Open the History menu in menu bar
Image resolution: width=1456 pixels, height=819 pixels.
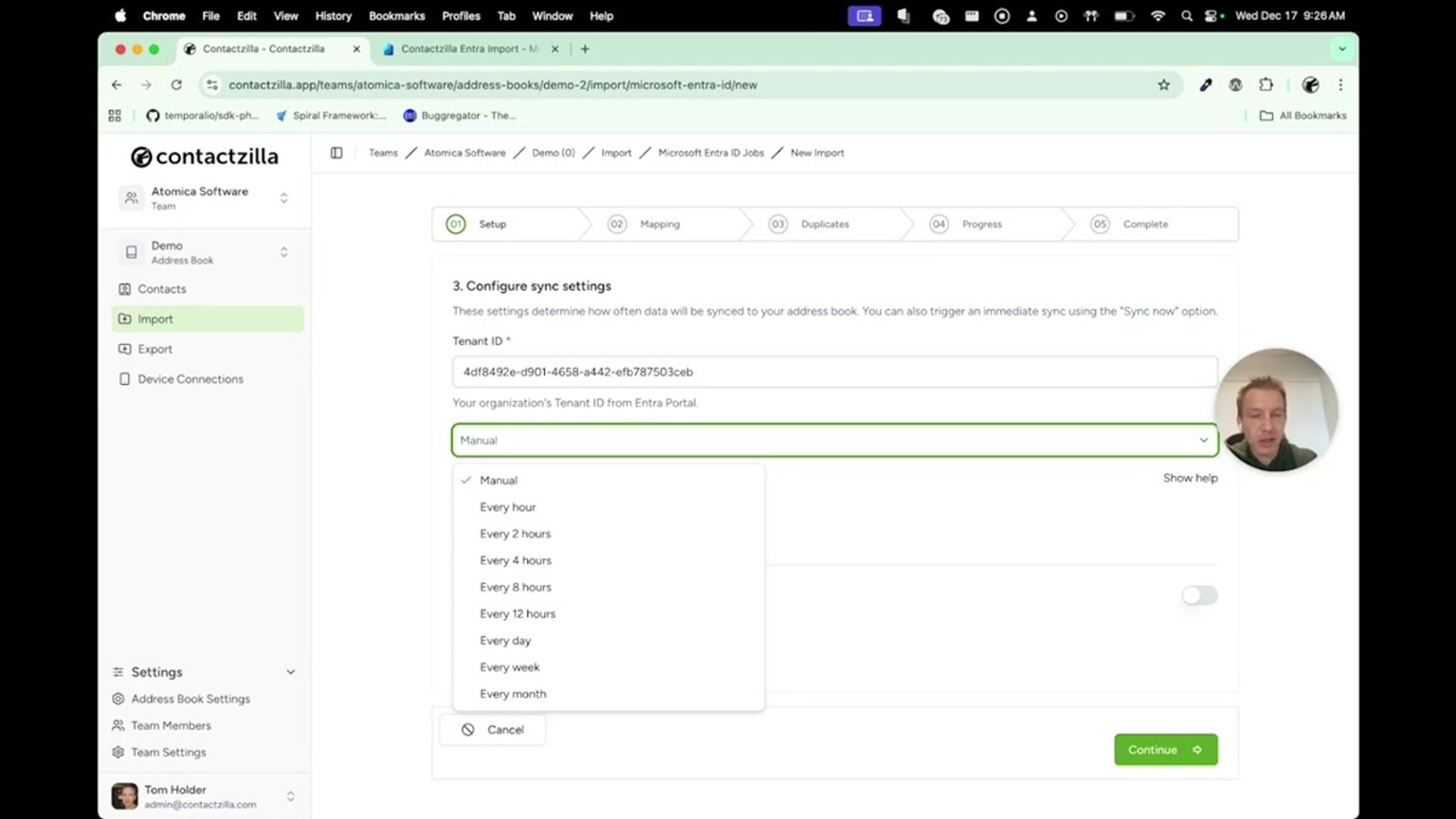click(333, 15)
